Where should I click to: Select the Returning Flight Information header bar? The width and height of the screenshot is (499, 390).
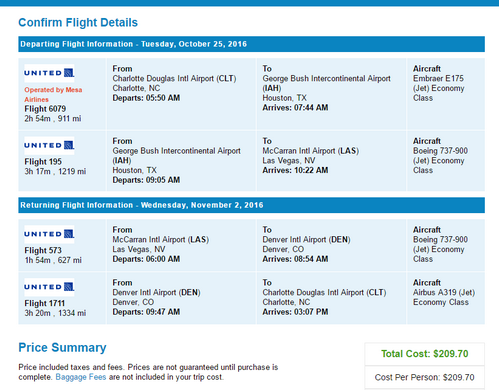click(251, 205)
